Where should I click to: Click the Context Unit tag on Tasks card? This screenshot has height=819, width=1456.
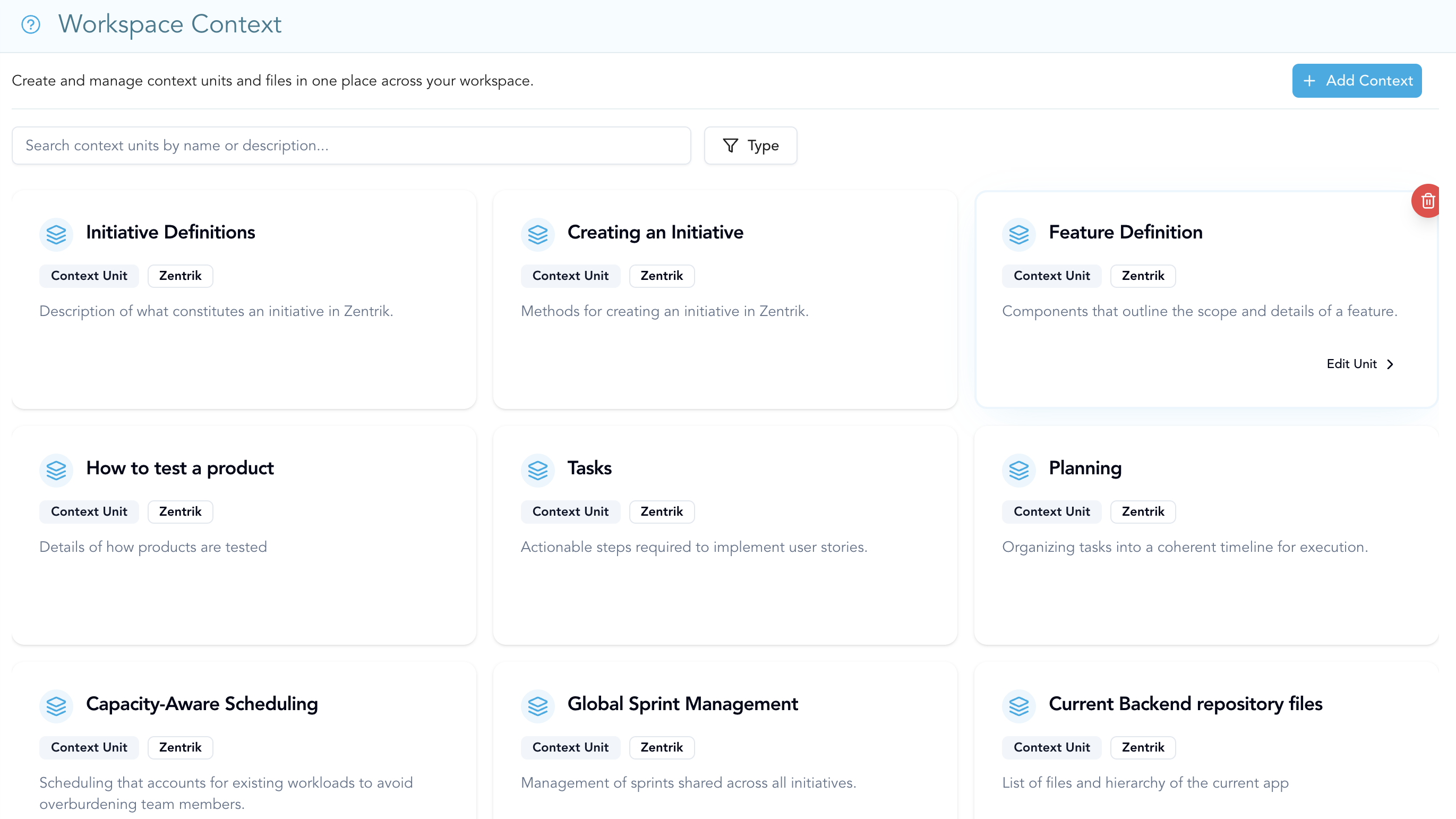click(570, 511)
